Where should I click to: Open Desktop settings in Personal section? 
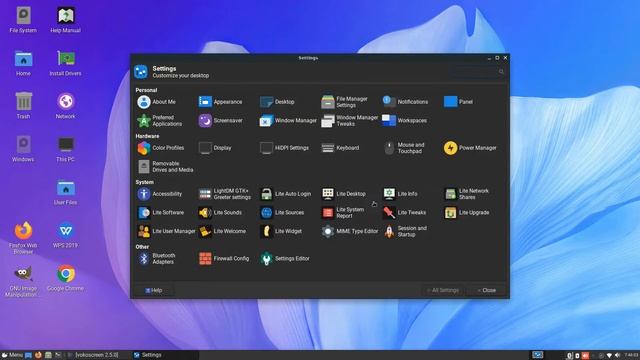(277, 102)
